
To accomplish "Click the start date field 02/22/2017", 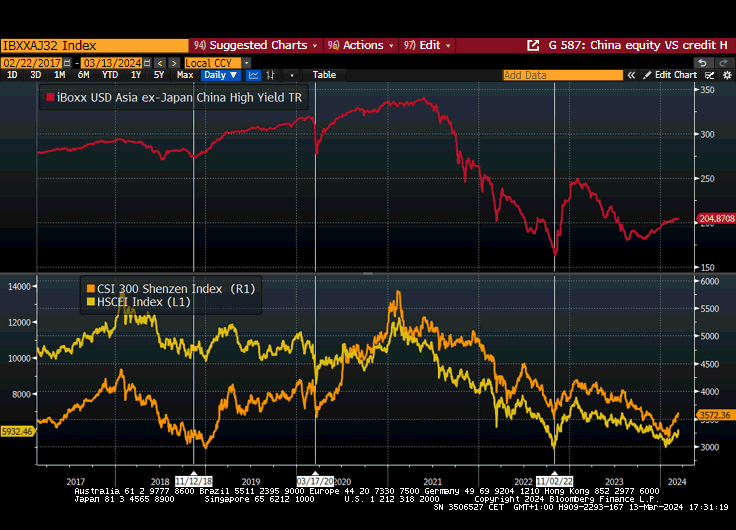I will coord(32,63).
